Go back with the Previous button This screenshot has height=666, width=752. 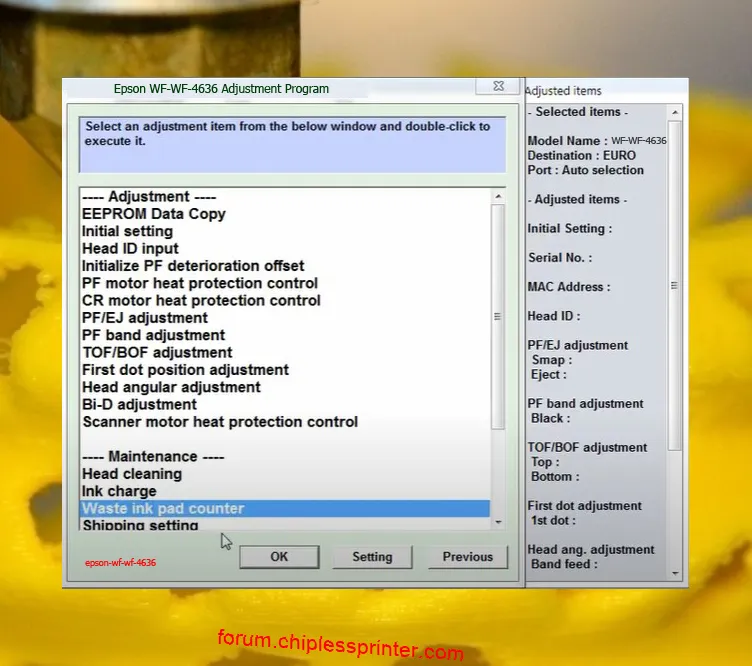pos(468,557)
